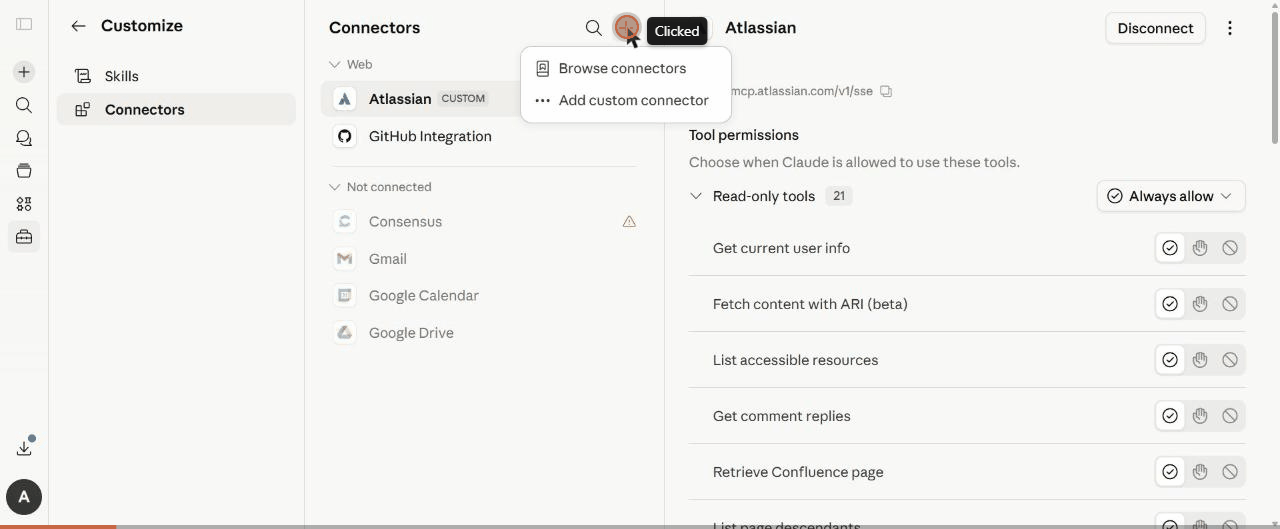Click the download icon in left rail

[24, 448]
